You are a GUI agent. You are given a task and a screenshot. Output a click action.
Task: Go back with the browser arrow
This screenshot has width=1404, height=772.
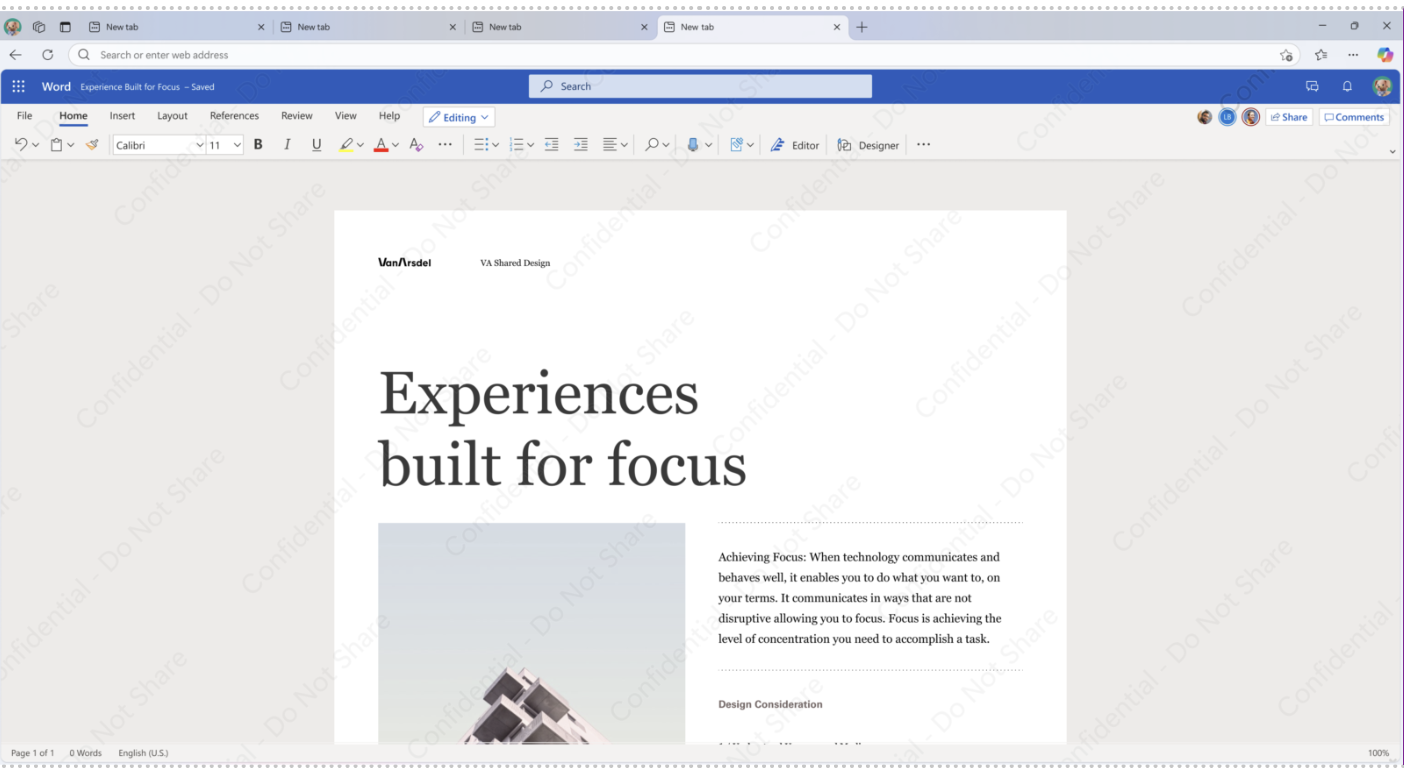tap(15, 55)
